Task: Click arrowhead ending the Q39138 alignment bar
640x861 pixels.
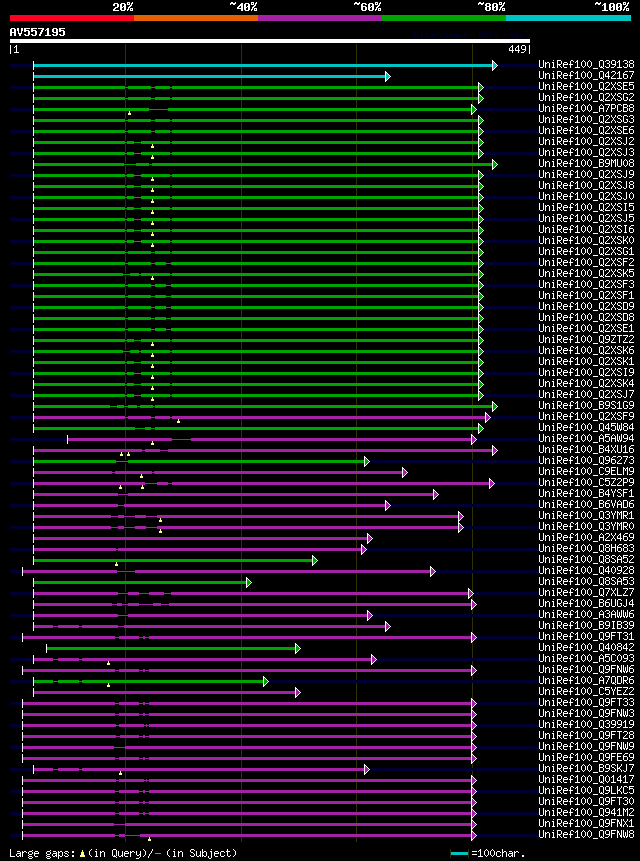Action: [x=495, y=65]
